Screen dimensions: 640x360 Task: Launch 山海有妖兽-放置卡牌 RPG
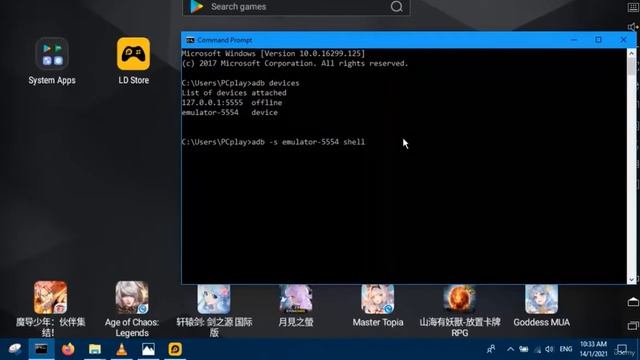pos(460,299)
